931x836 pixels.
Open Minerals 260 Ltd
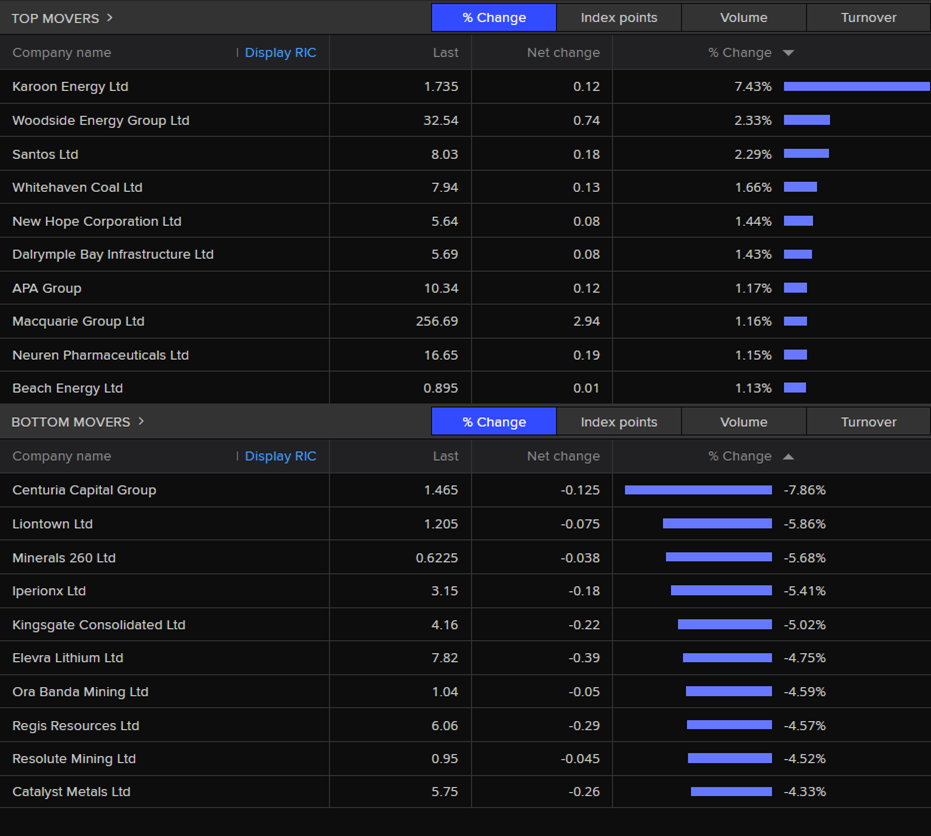(64, 558)
